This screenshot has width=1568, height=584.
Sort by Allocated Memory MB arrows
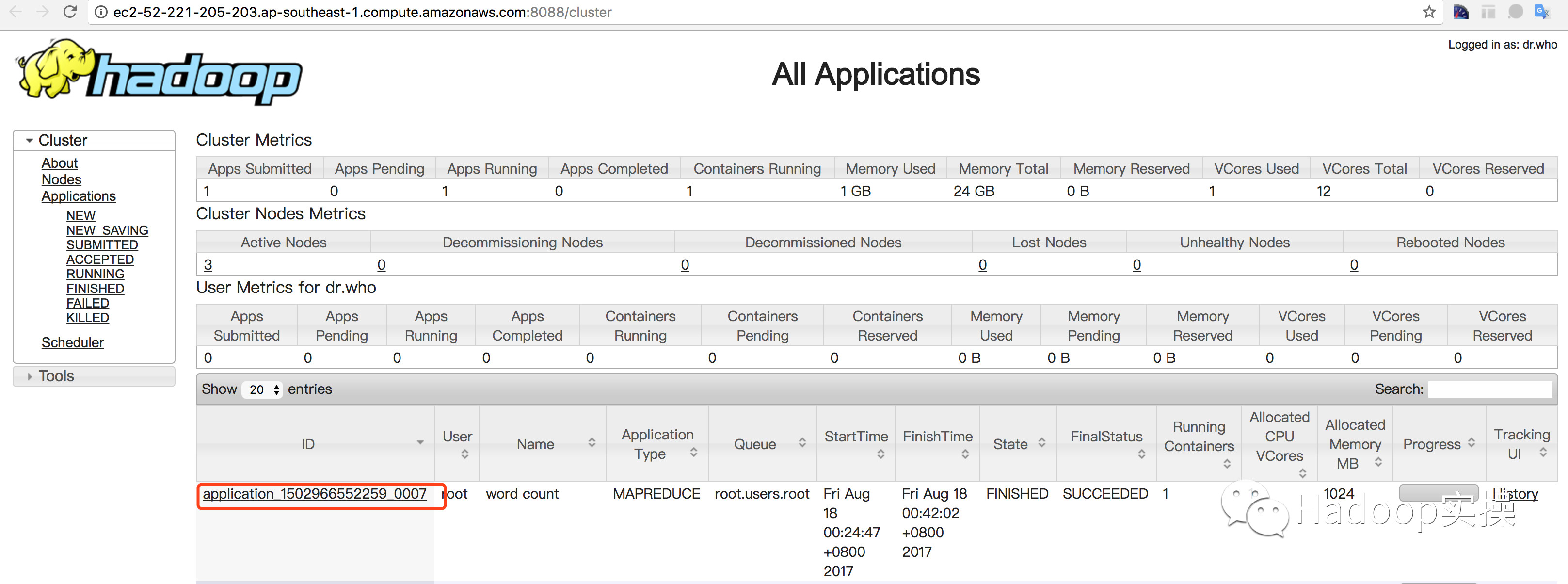coord(1378,462)
